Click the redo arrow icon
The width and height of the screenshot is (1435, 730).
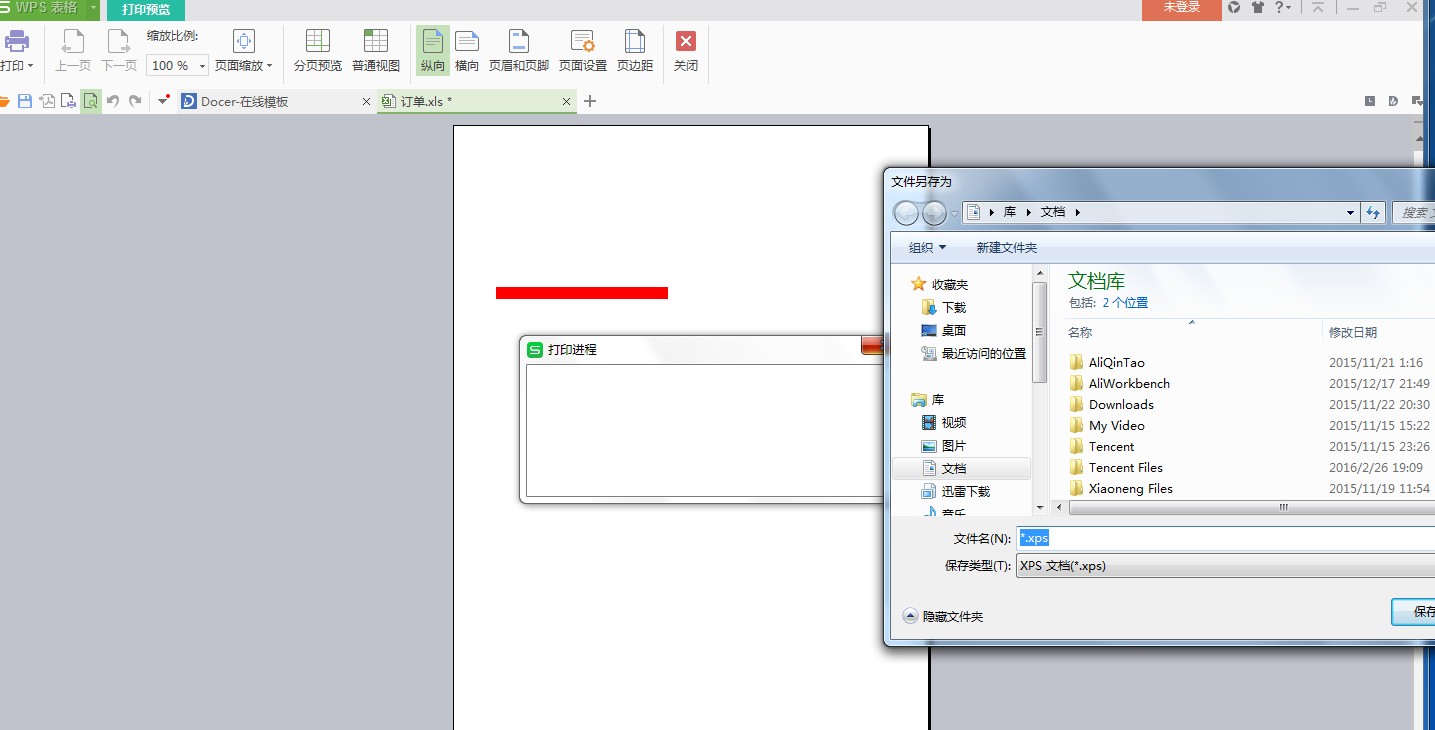click(x=135, y=101)
